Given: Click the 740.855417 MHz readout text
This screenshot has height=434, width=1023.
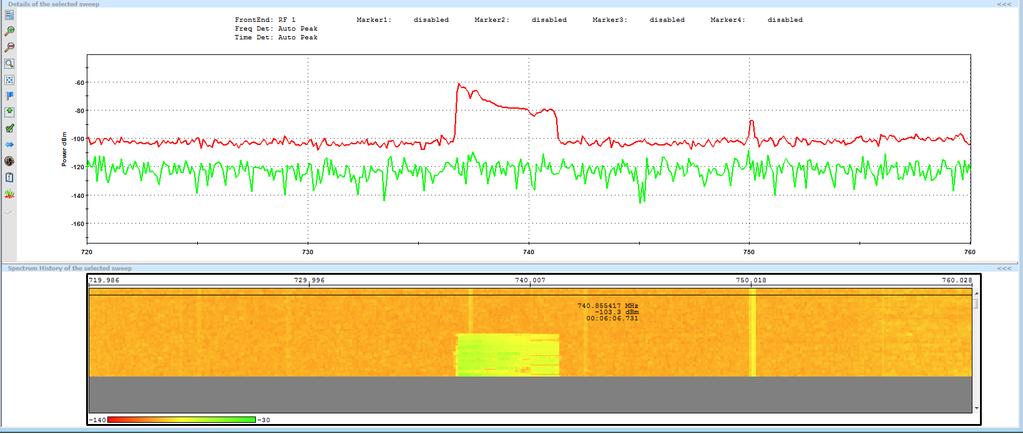Looking at the screenshot, I should click(x=607, y=305).
